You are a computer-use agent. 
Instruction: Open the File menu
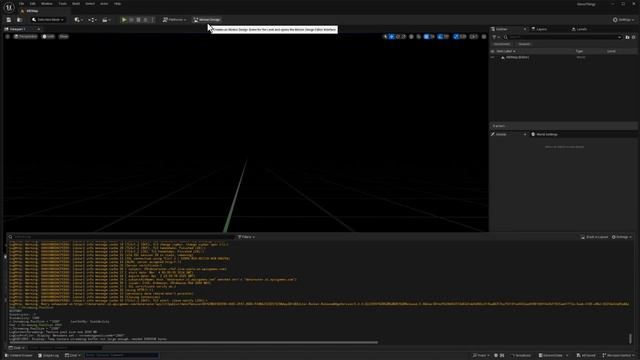pos(21,4)
